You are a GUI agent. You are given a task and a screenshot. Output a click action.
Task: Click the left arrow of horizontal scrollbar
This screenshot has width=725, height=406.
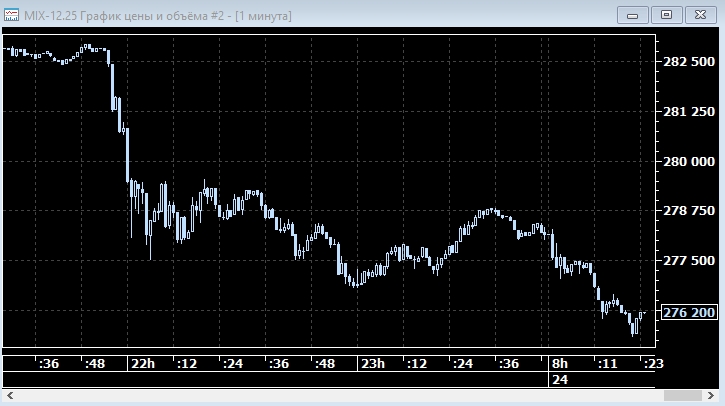(x=8, y=397)
